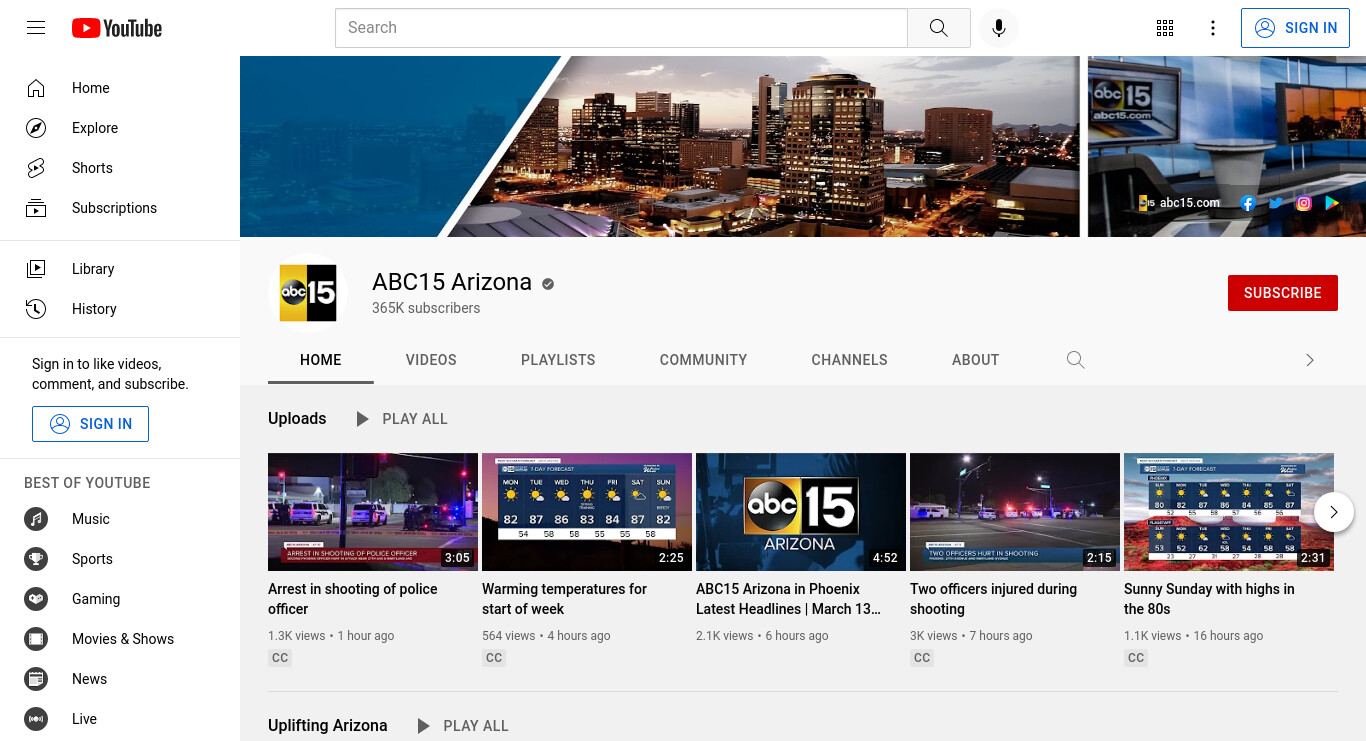This screenshot has width=1366, height=741.
Task: Open title 'Warming temperatures for start of week'
Action: [x=565, y=599]
